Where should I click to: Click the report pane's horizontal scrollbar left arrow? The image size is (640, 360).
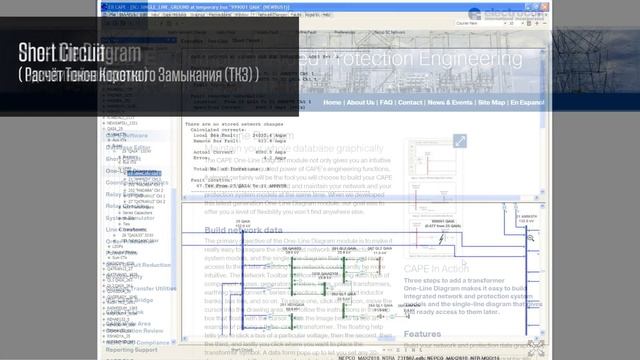pos(184,198)
